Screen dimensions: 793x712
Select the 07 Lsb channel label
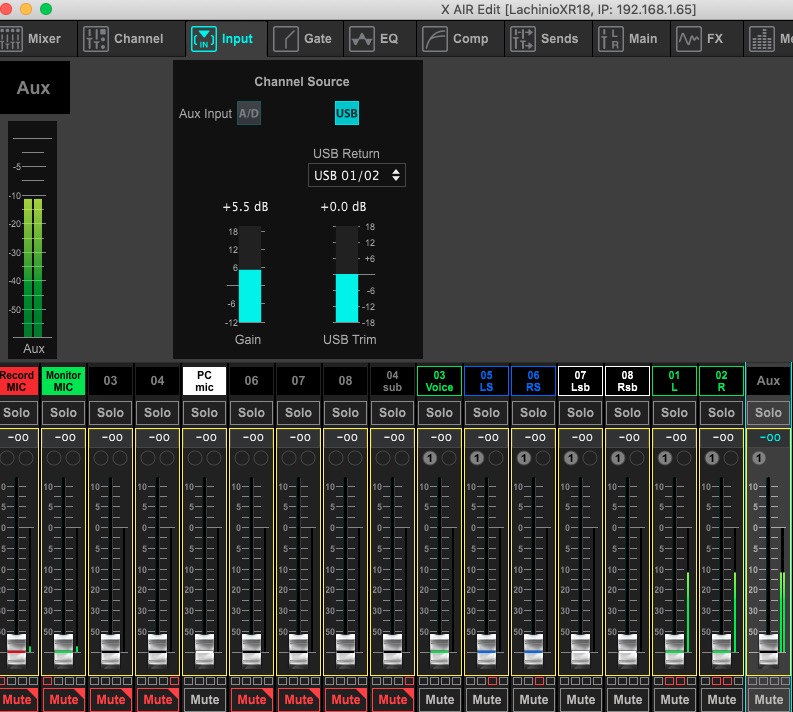pos(580,381)
